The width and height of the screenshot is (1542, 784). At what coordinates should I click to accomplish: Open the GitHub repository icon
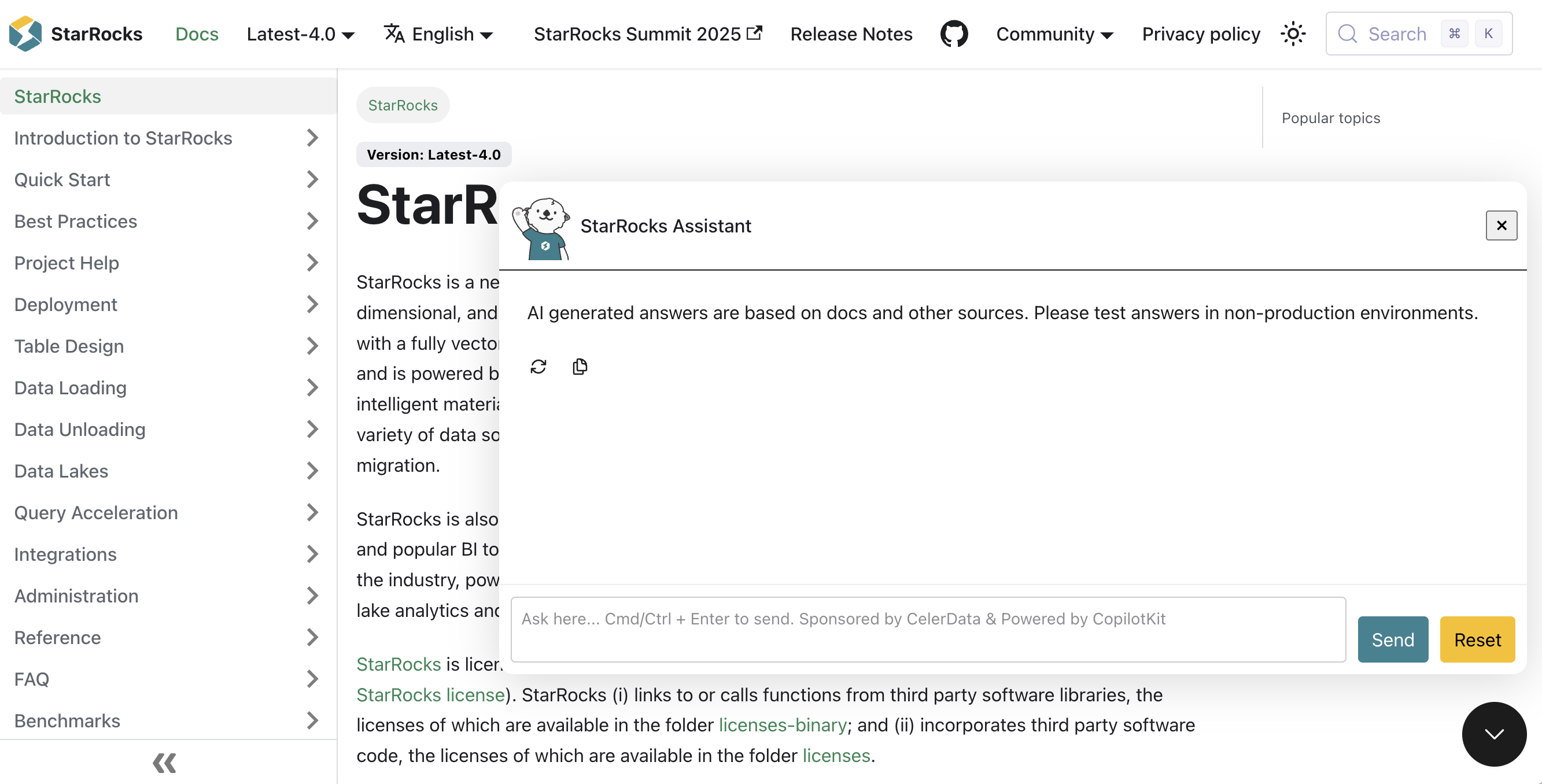coord(954,34)
